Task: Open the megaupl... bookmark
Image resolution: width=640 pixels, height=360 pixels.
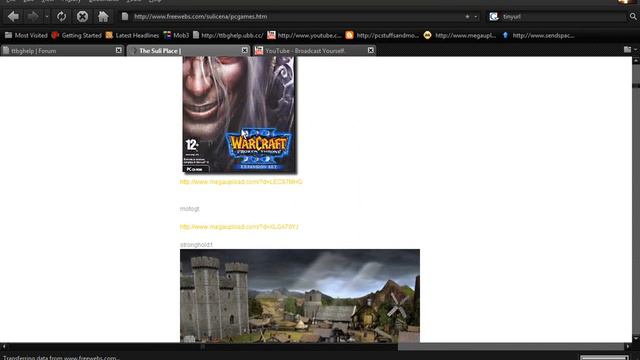Action: click(460, 36)
